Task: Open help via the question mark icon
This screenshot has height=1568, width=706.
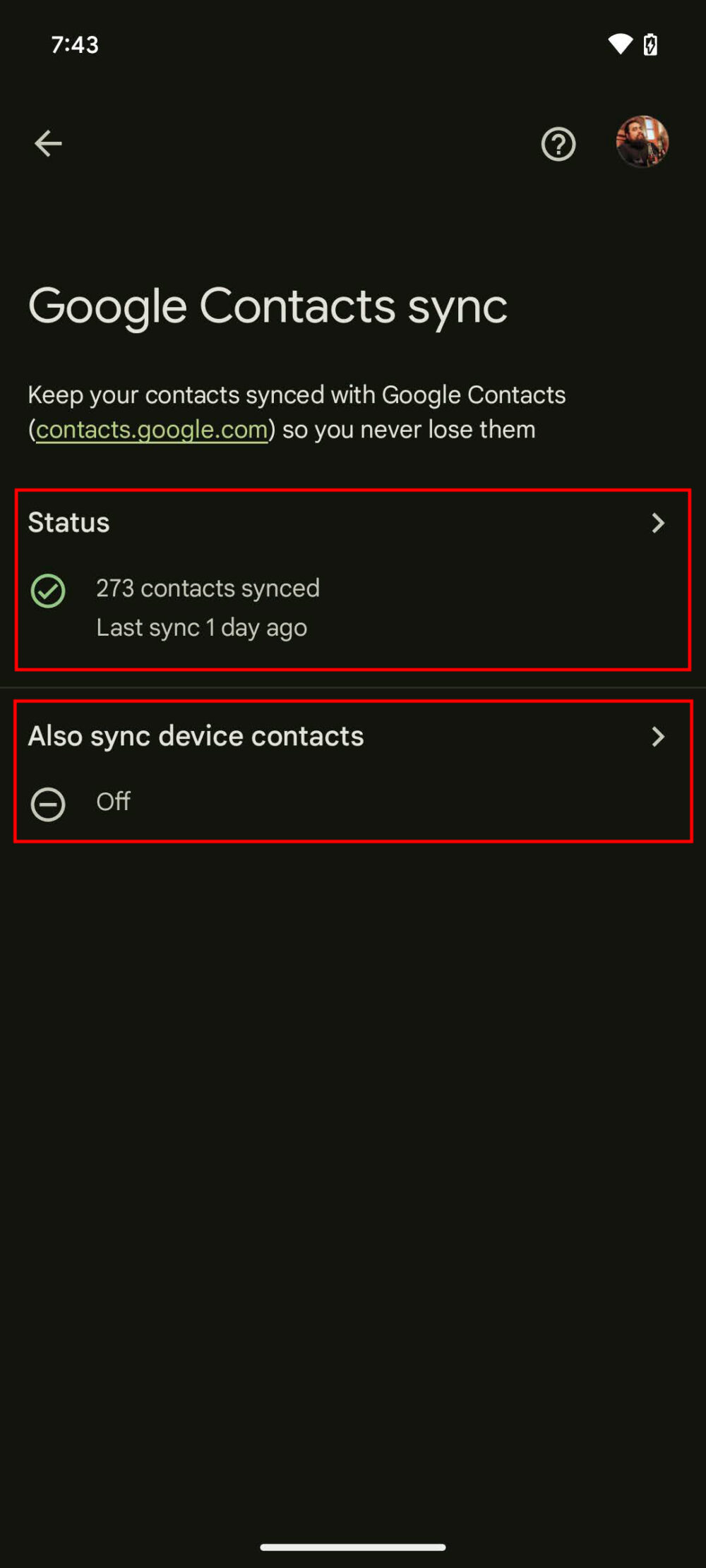Action: (x=558, y=144)
